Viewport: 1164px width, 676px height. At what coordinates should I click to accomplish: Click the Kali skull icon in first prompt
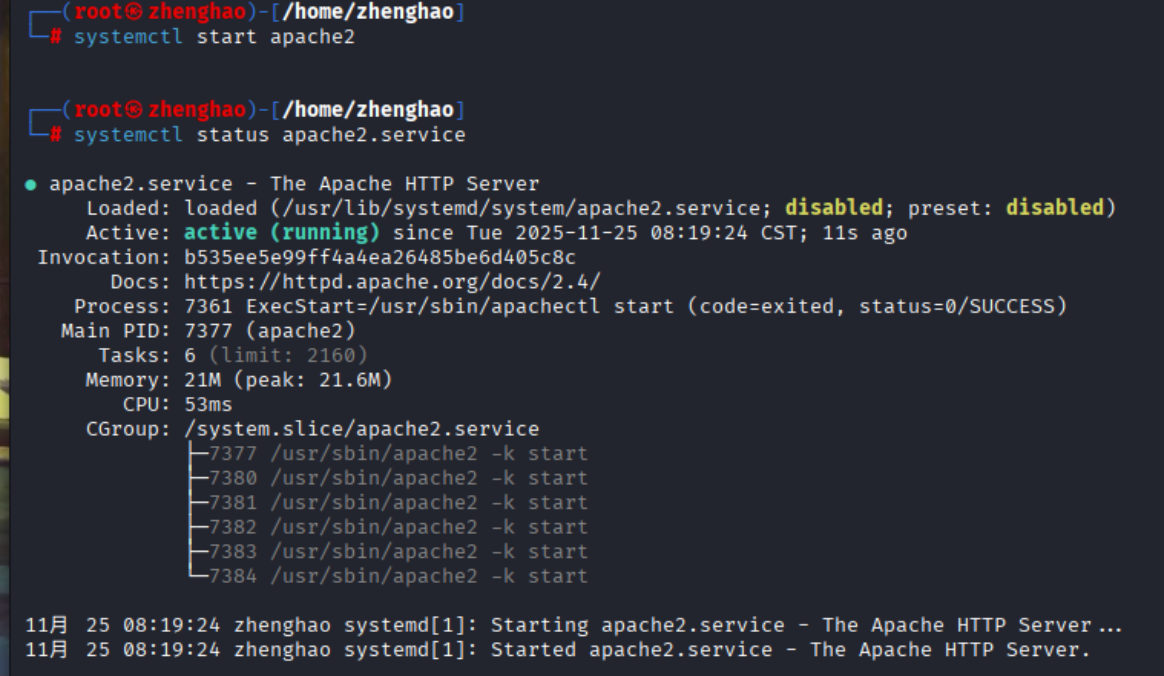pyautogui.click(x=134, y=12)
